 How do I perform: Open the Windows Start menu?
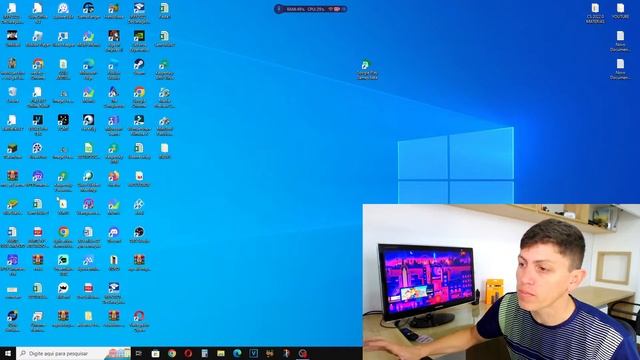coord(8,353)
